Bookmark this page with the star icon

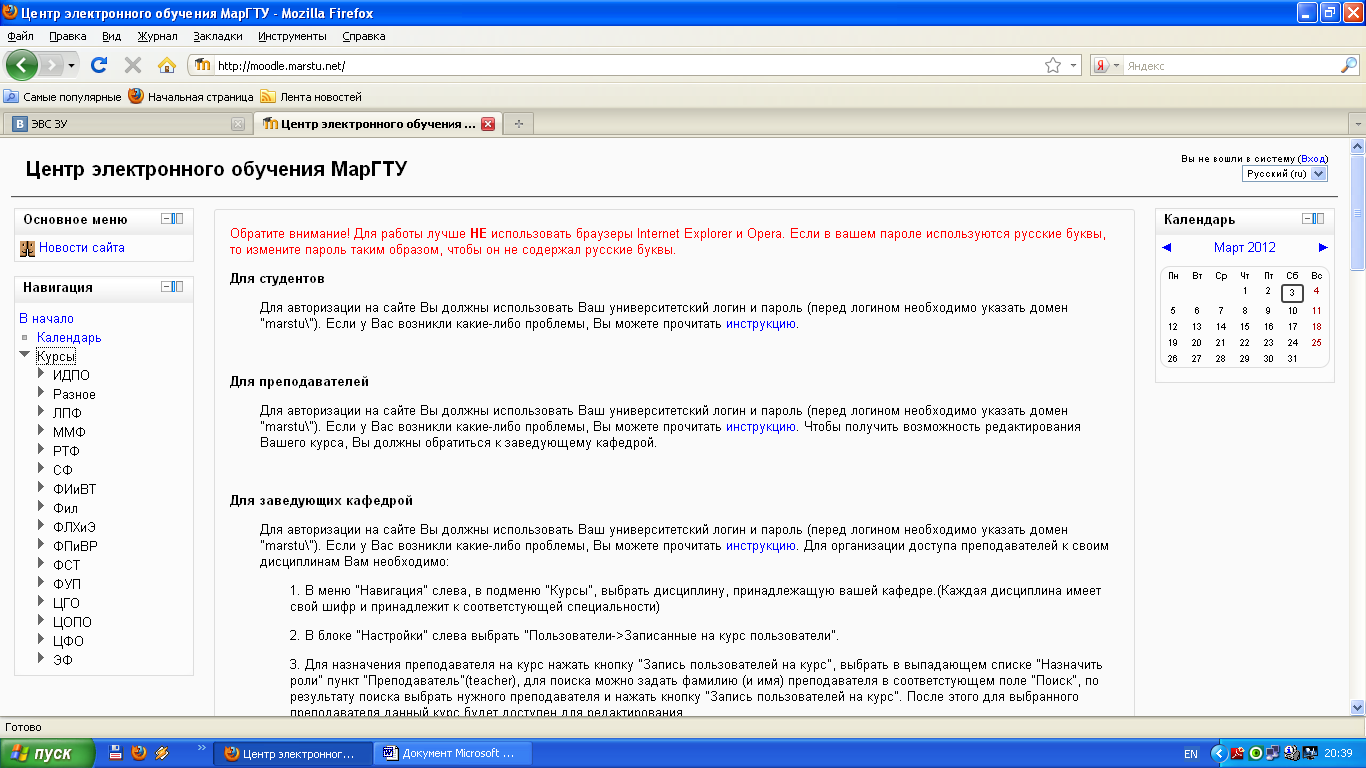1053,65
